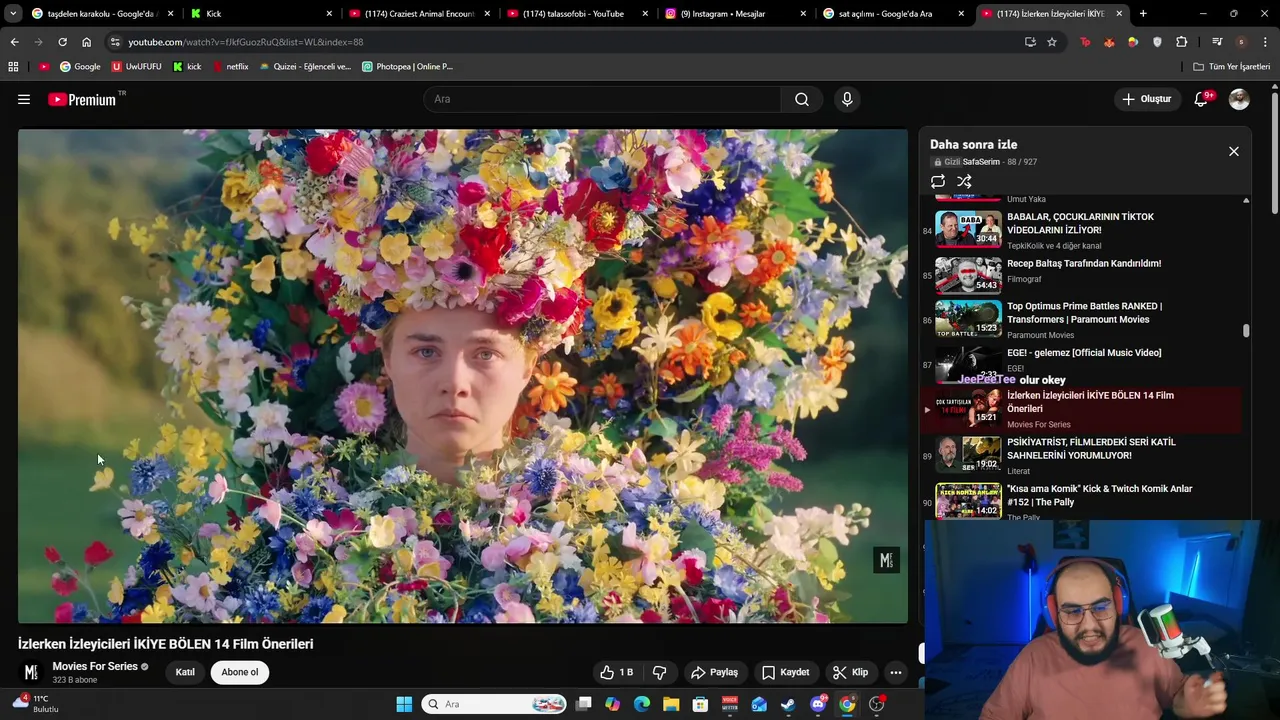Go to browser home page
This screenshot has height=720, width=1280.
(86, 42)
